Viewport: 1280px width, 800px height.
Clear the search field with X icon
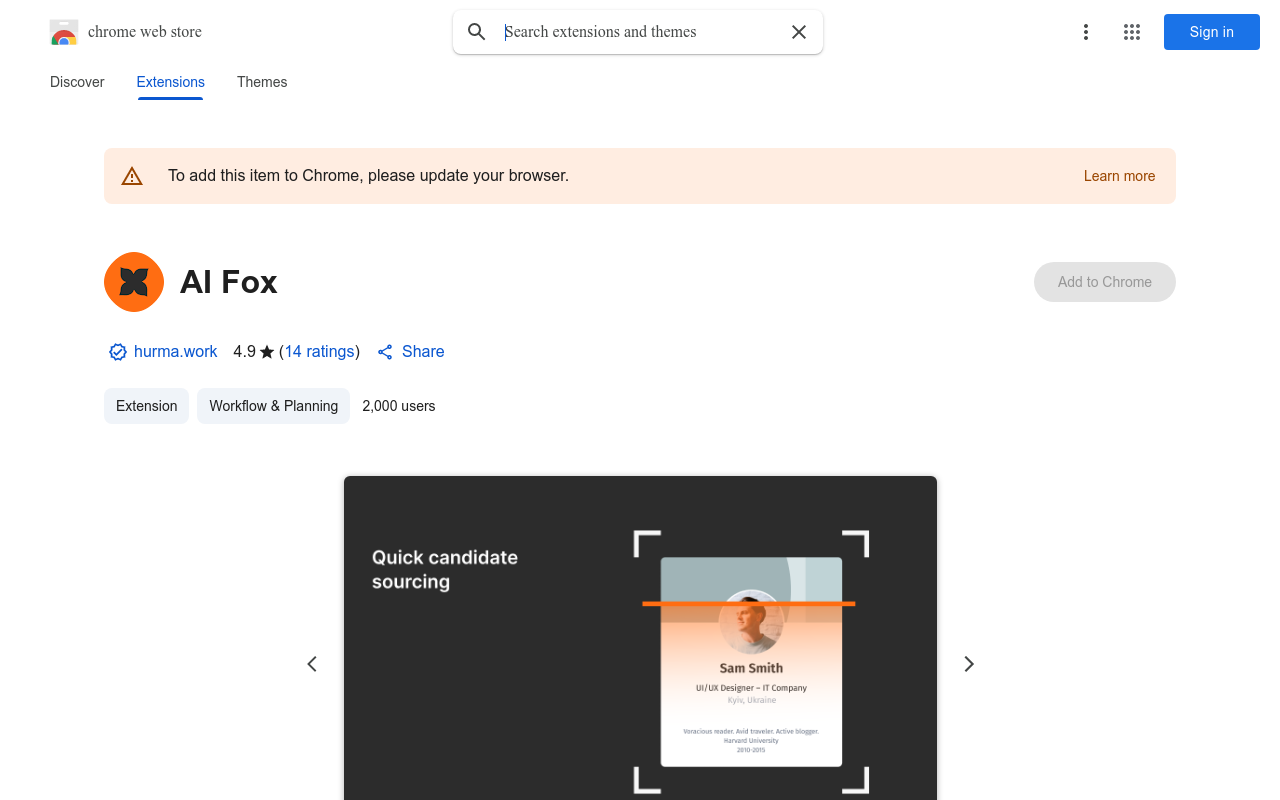coord(799,32)
